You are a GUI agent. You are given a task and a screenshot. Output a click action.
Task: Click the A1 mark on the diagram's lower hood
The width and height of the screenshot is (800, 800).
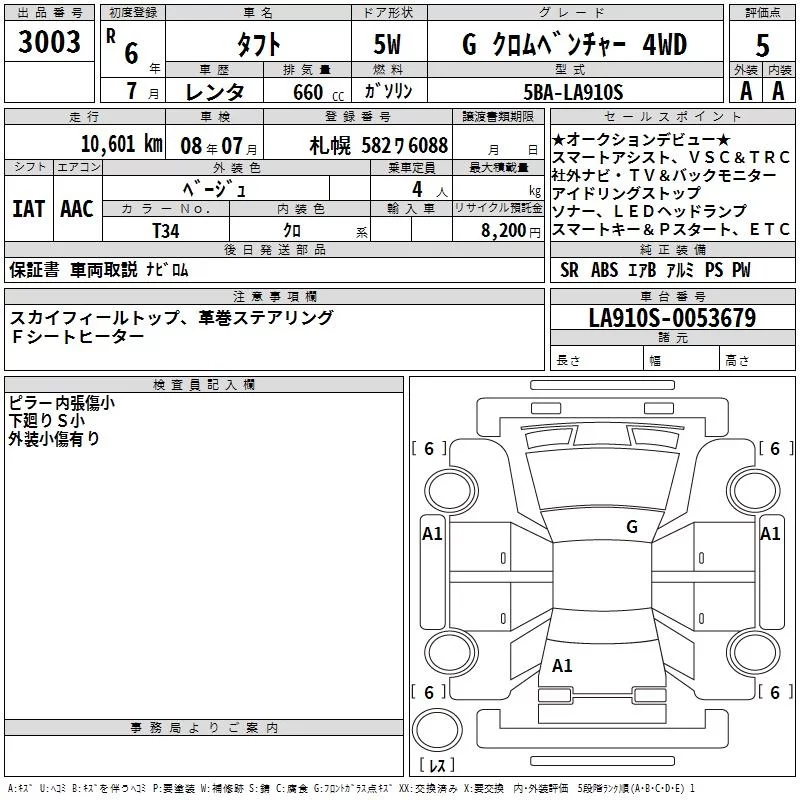pyautogui.click(x=562, y=666)
